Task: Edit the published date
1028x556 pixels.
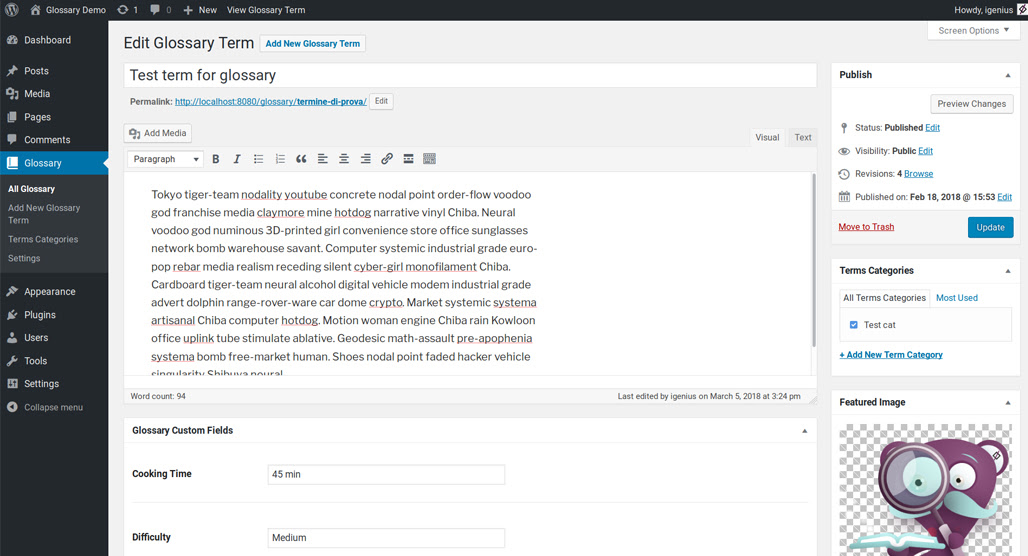Action: tap(1004, 197)
